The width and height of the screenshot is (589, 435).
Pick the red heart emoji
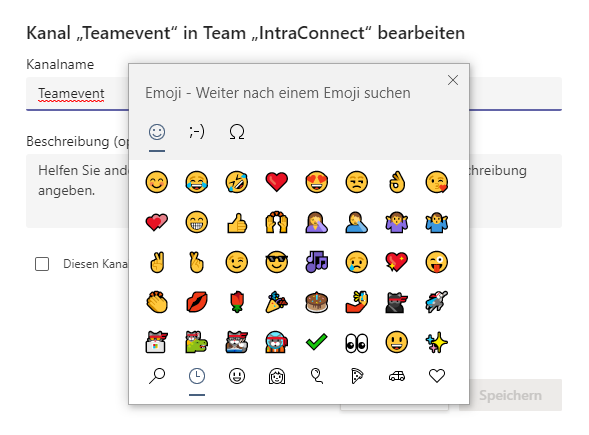[276, 182]
